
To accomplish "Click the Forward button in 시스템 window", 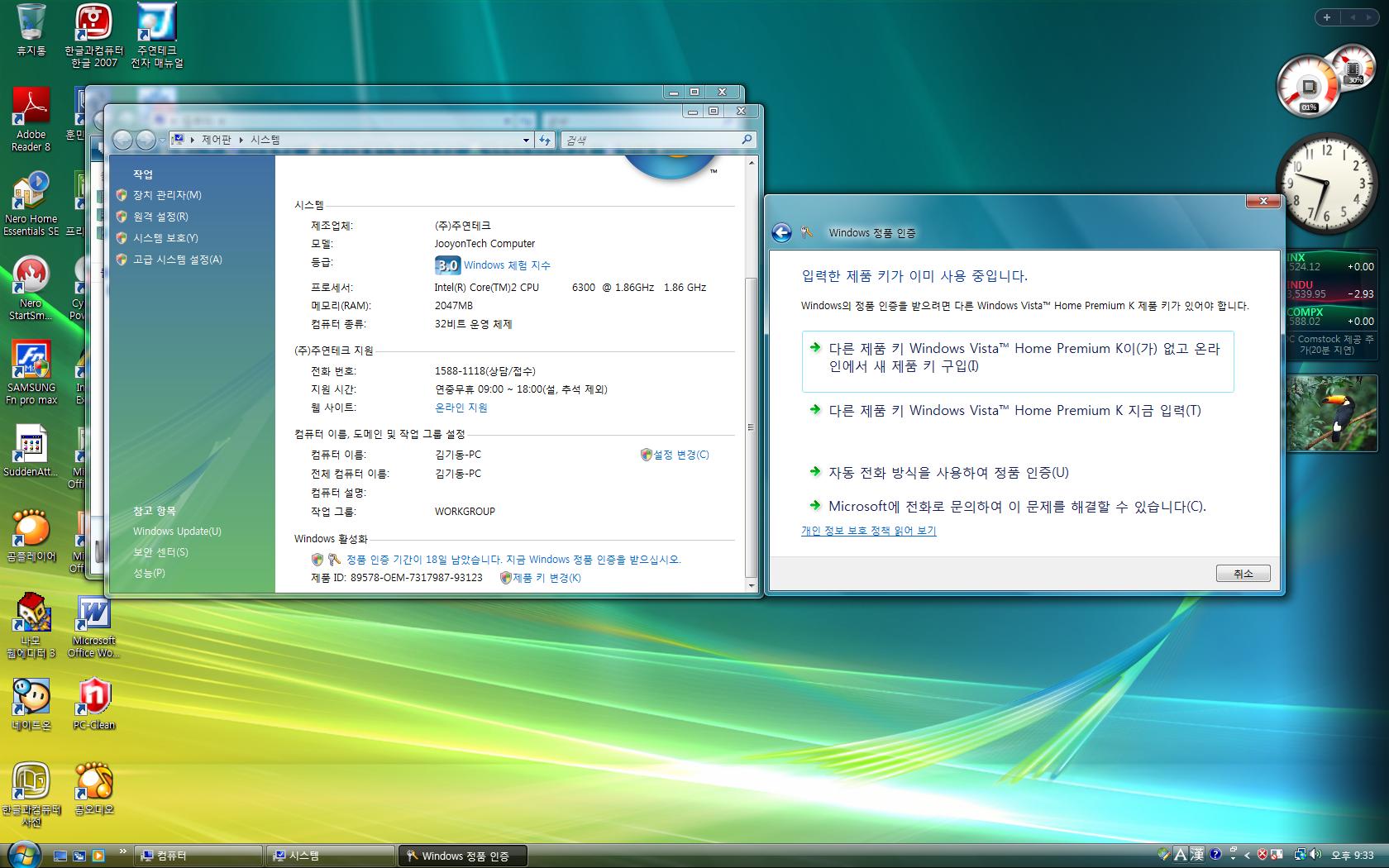I will click(146, 141).
